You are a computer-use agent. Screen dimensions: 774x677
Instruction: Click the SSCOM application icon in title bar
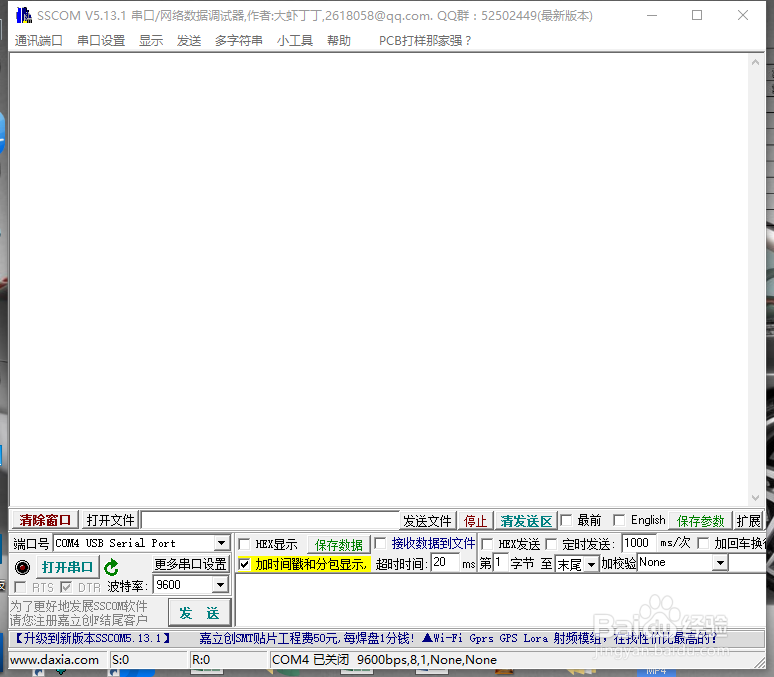coord(23,15)
